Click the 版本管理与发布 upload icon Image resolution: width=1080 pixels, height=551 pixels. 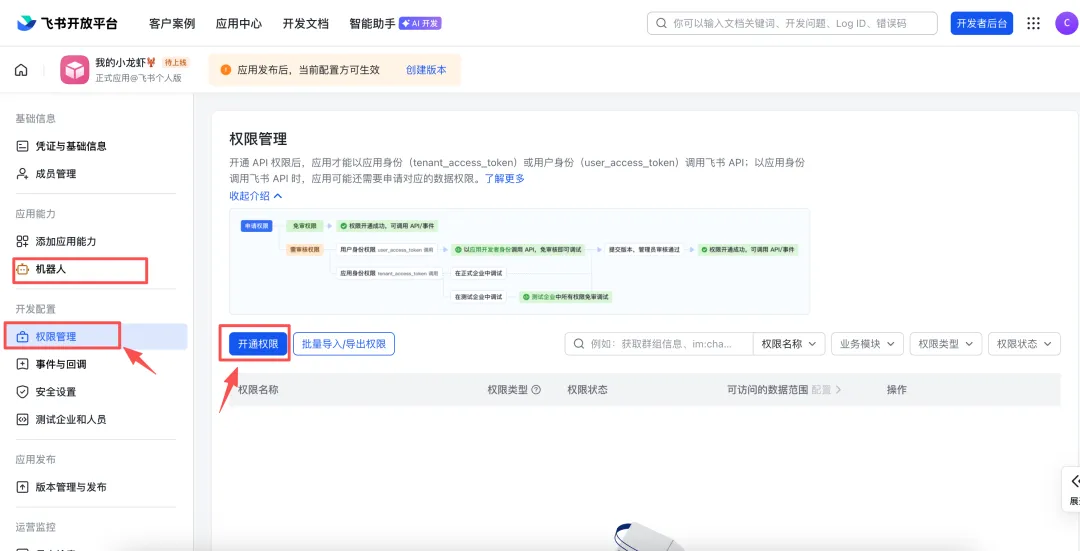pos(22,487)
